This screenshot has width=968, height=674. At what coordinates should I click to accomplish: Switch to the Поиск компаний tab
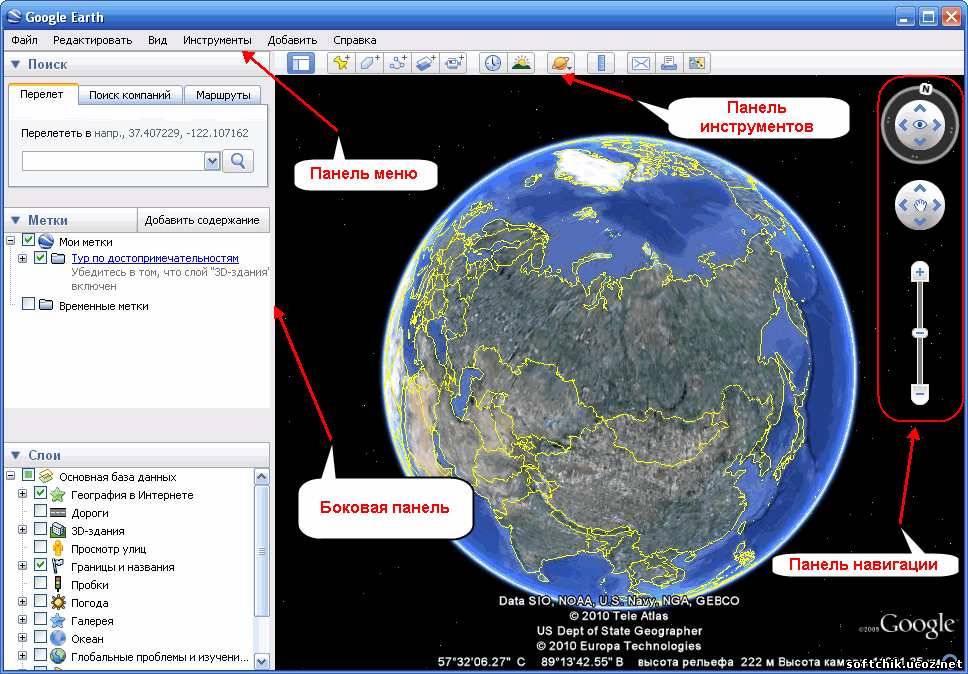(x=130, y=95)
